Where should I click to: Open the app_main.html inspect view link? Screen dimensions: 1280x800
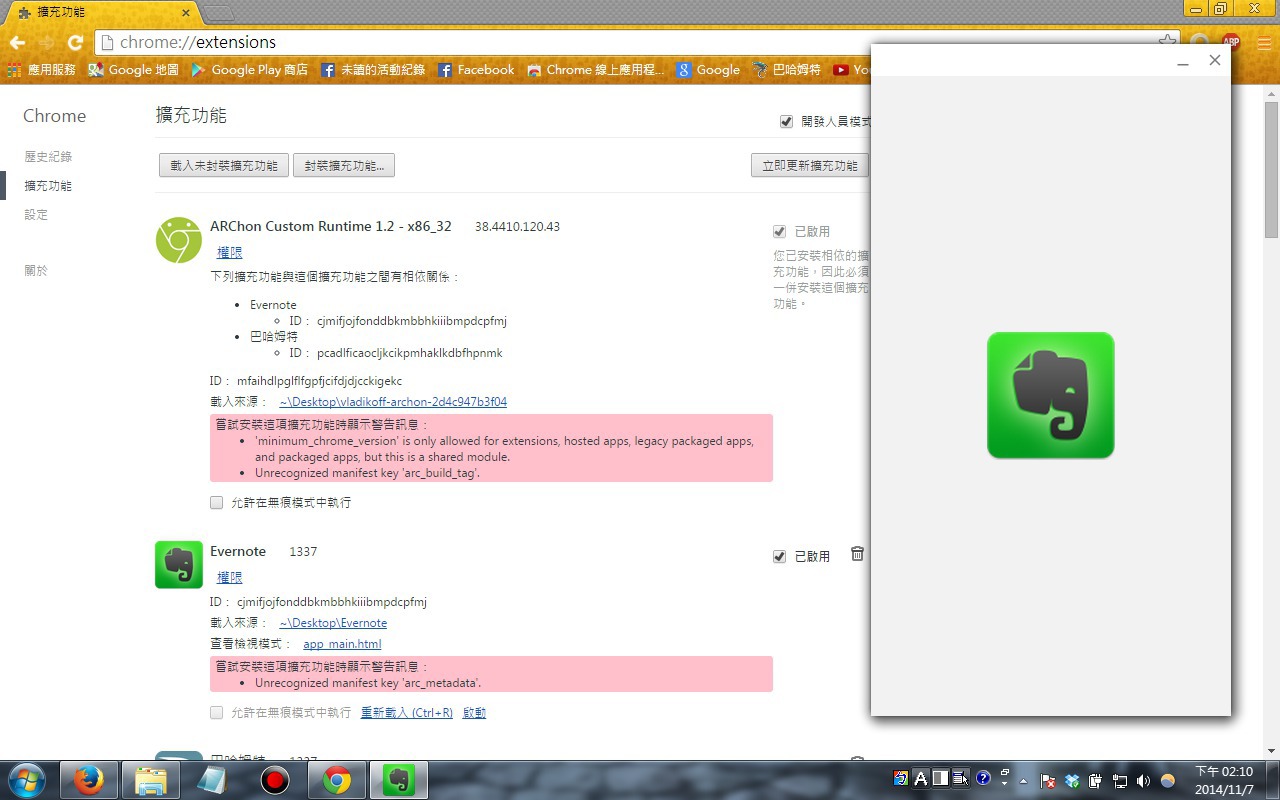(342, 644)
